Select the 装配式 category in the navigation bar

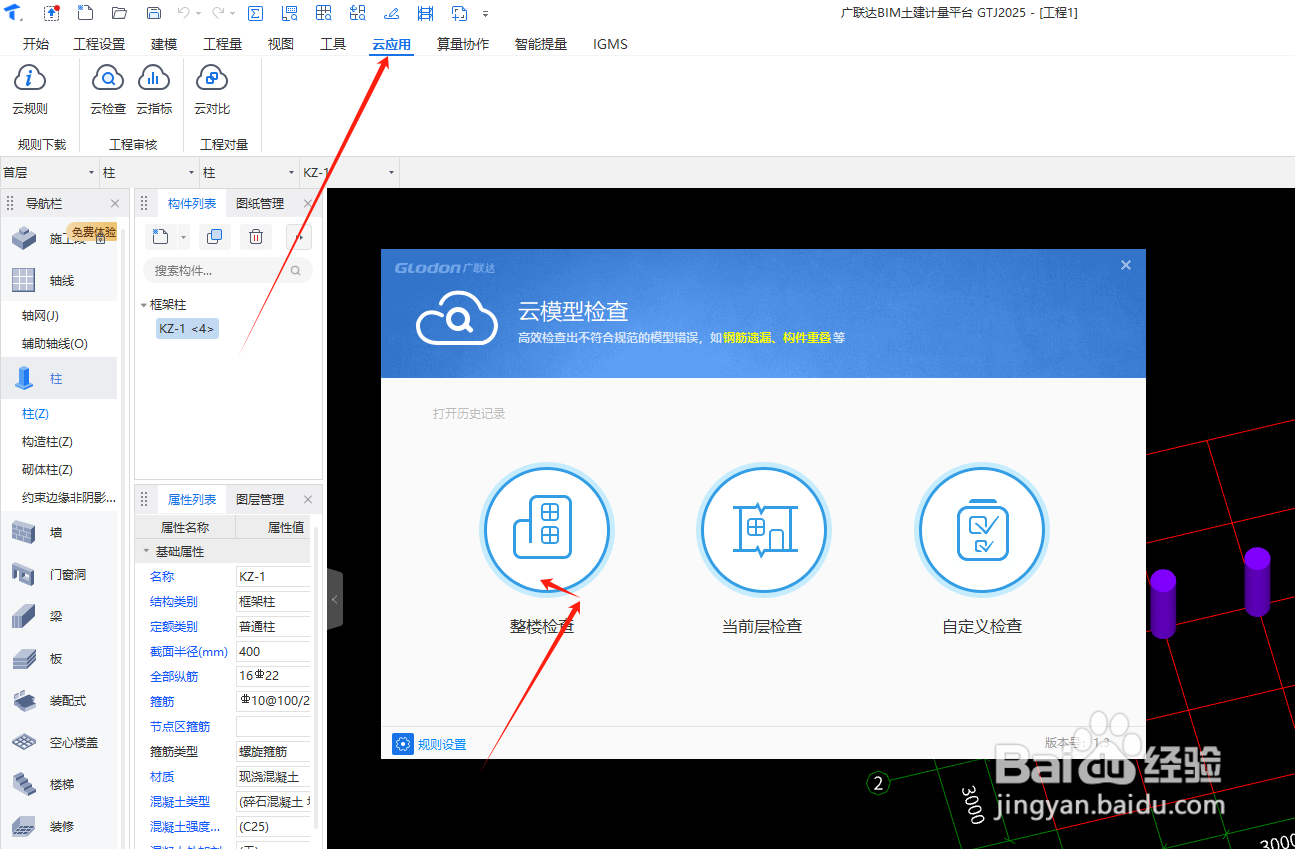[58, 700]
